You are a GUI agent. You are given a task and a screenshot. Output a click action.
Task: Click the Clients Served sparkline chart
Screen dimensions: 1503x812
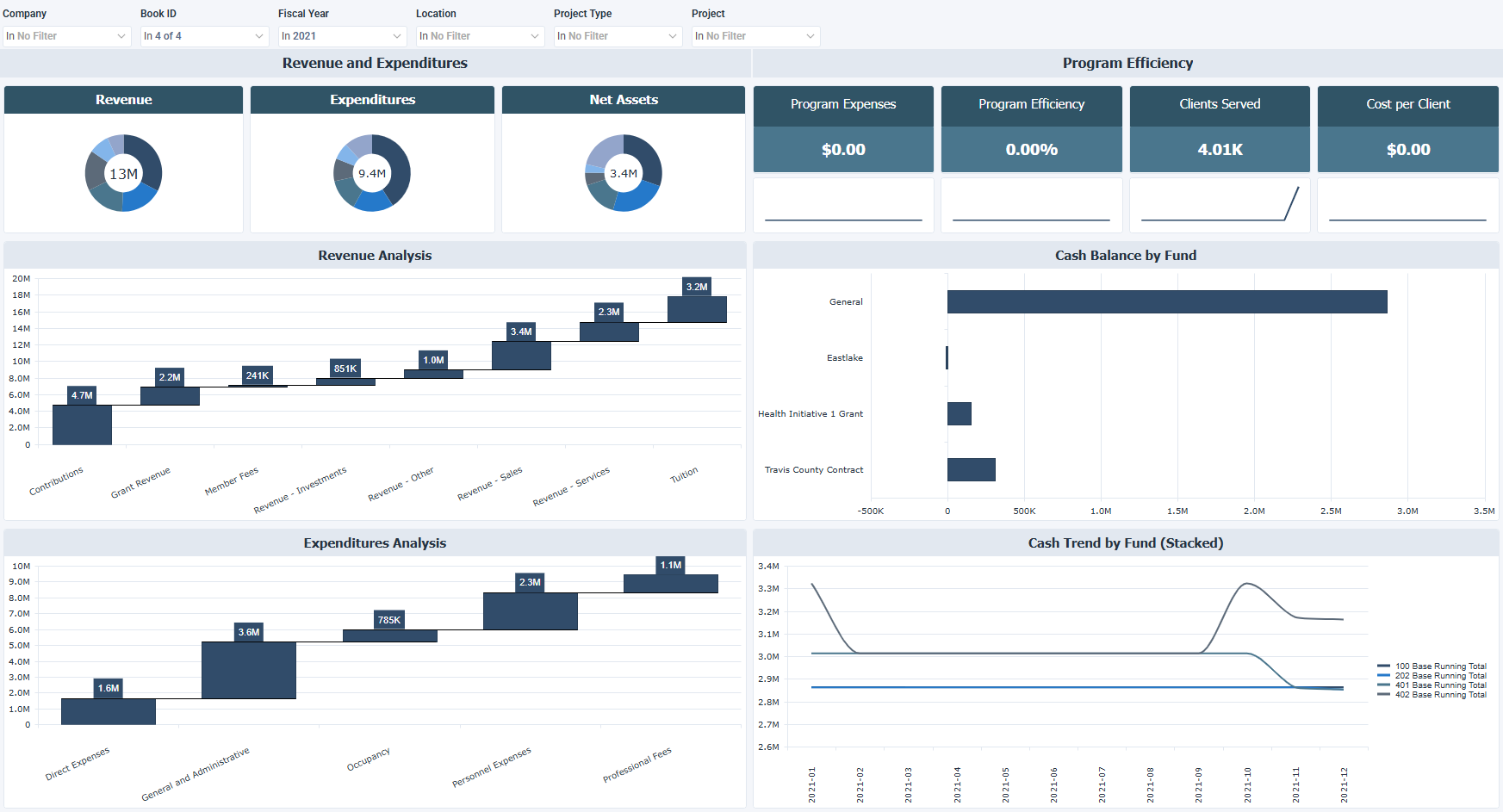[x=1220, y=205]
